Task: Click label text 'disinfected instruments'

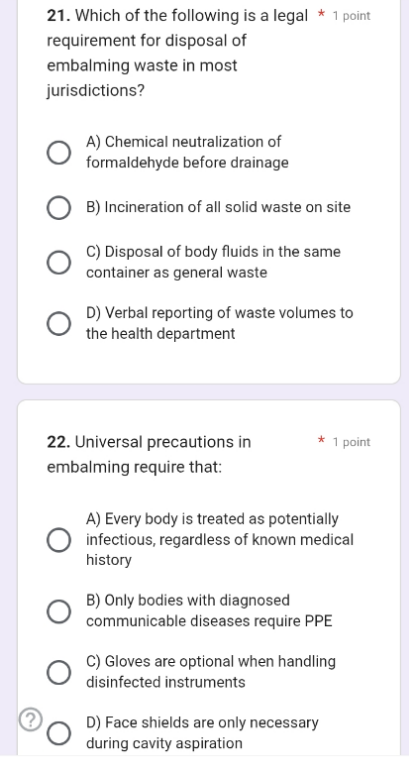Action: coord(166,682)
